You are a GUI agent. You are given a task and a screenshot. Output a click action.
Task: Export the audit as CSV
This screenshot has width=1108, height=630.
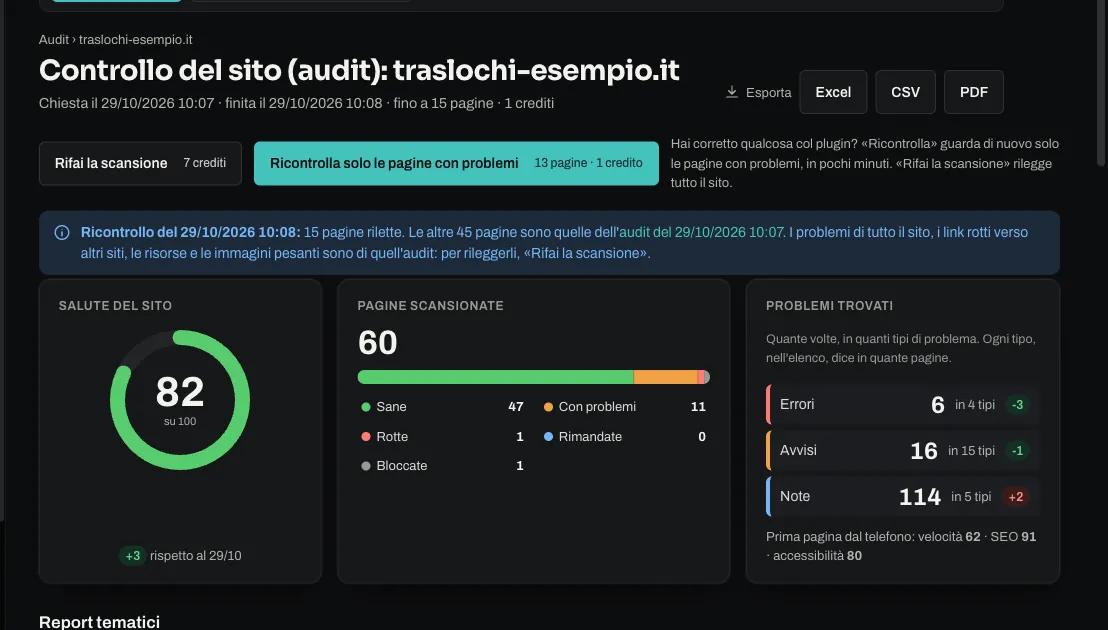point(905,92)
